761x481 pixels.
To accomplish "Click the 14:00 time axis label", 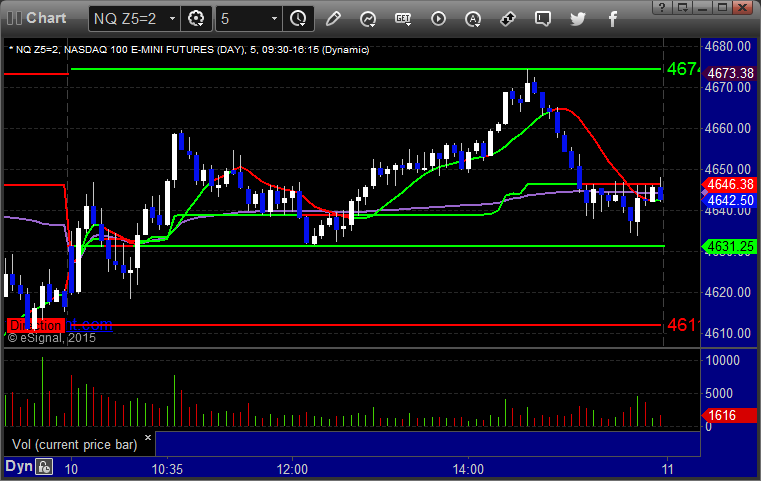I will click(468, 469).
